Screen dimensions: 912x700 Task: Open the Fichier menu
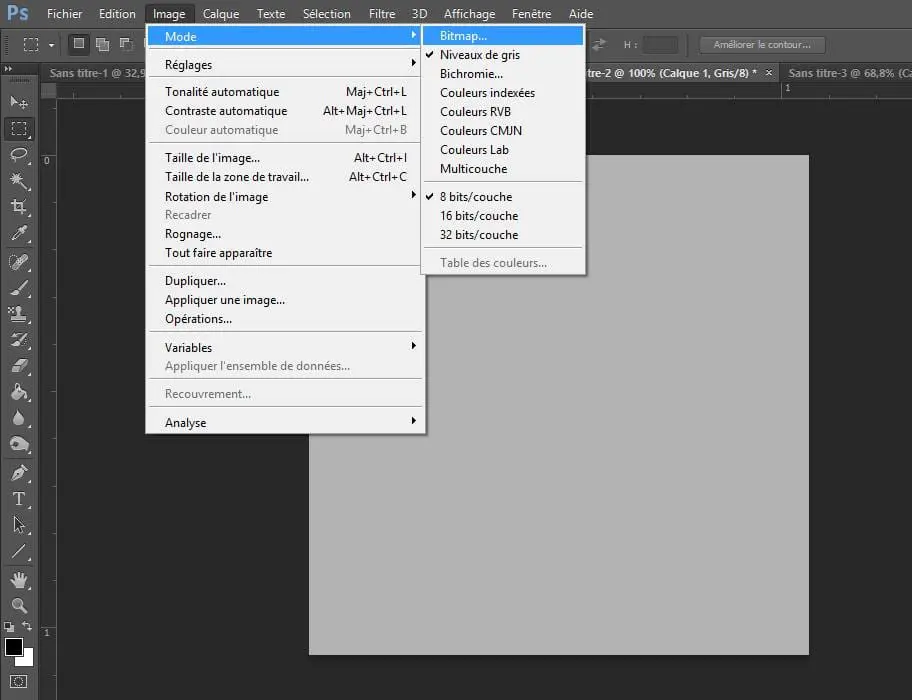pos(65,13)
